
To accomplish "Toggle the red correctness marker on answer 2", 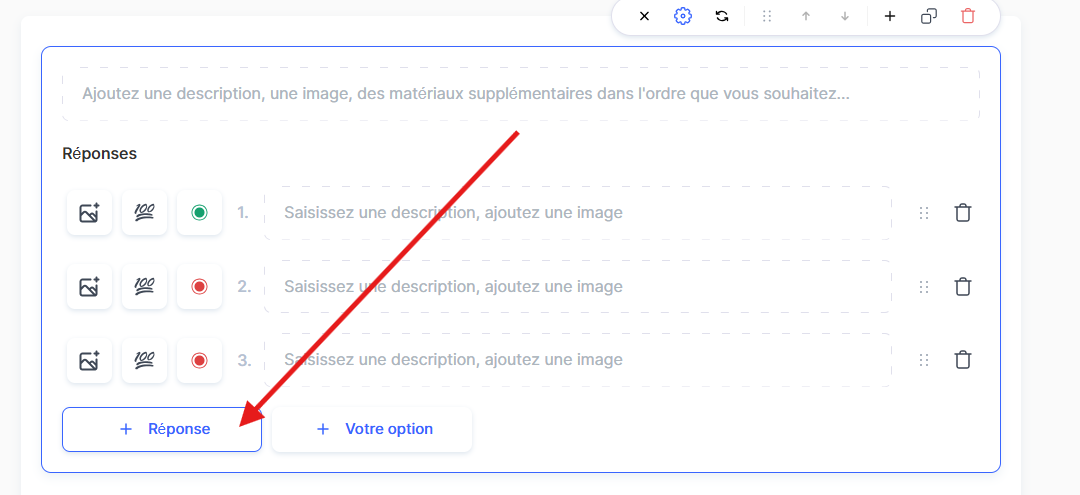I will click(x=199, y=287).
